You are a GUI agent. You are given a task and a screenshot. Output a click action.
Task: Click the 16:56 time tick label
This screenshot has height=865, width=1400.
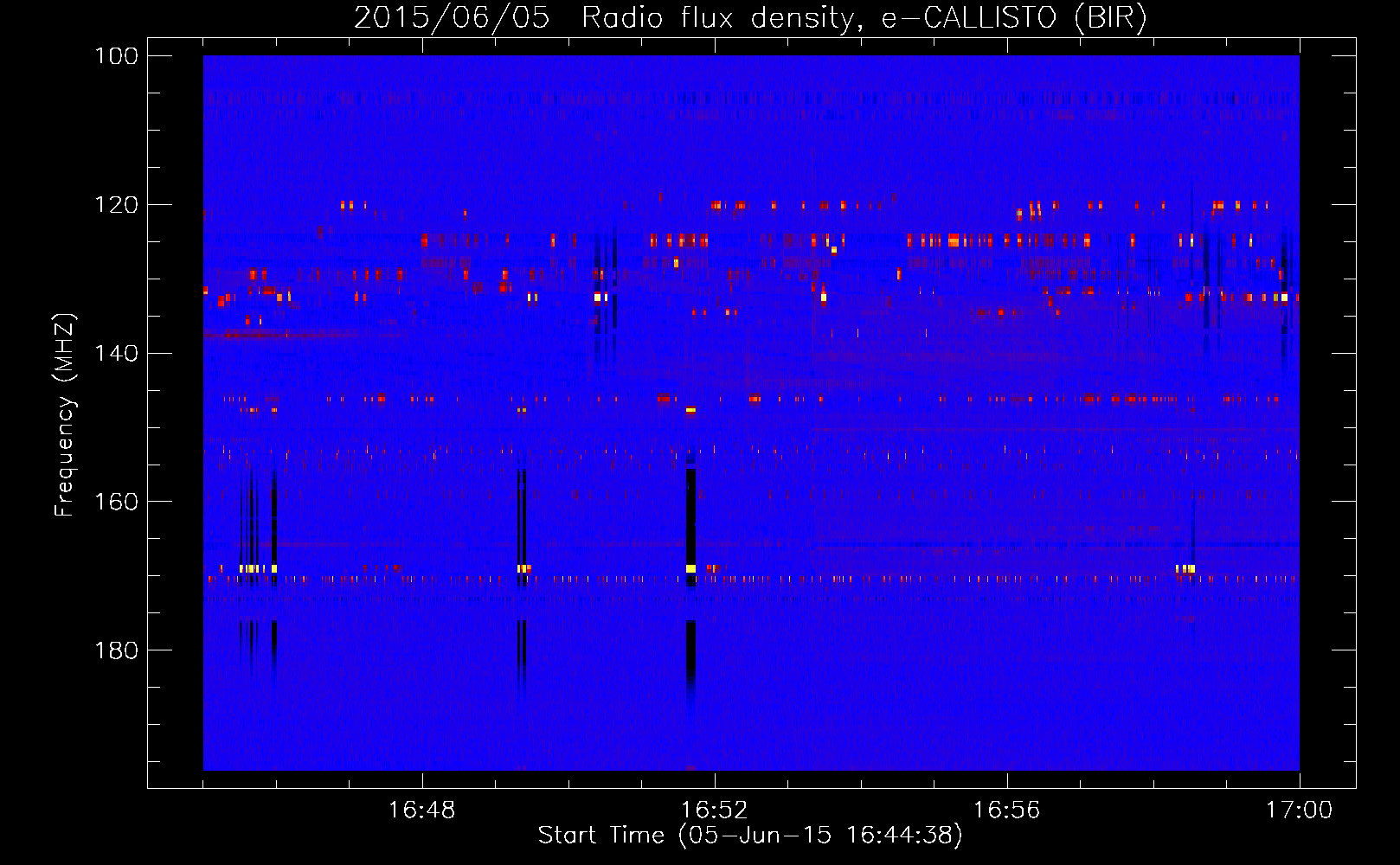coord(1007,811)
